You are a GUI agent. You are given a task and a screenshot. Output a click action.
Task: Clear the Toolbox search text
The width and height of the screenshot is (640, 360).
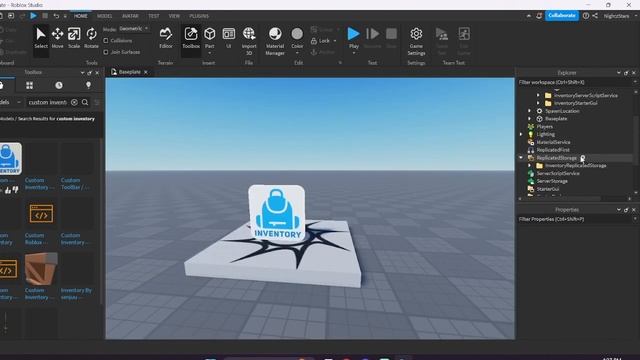click(74, 102)
